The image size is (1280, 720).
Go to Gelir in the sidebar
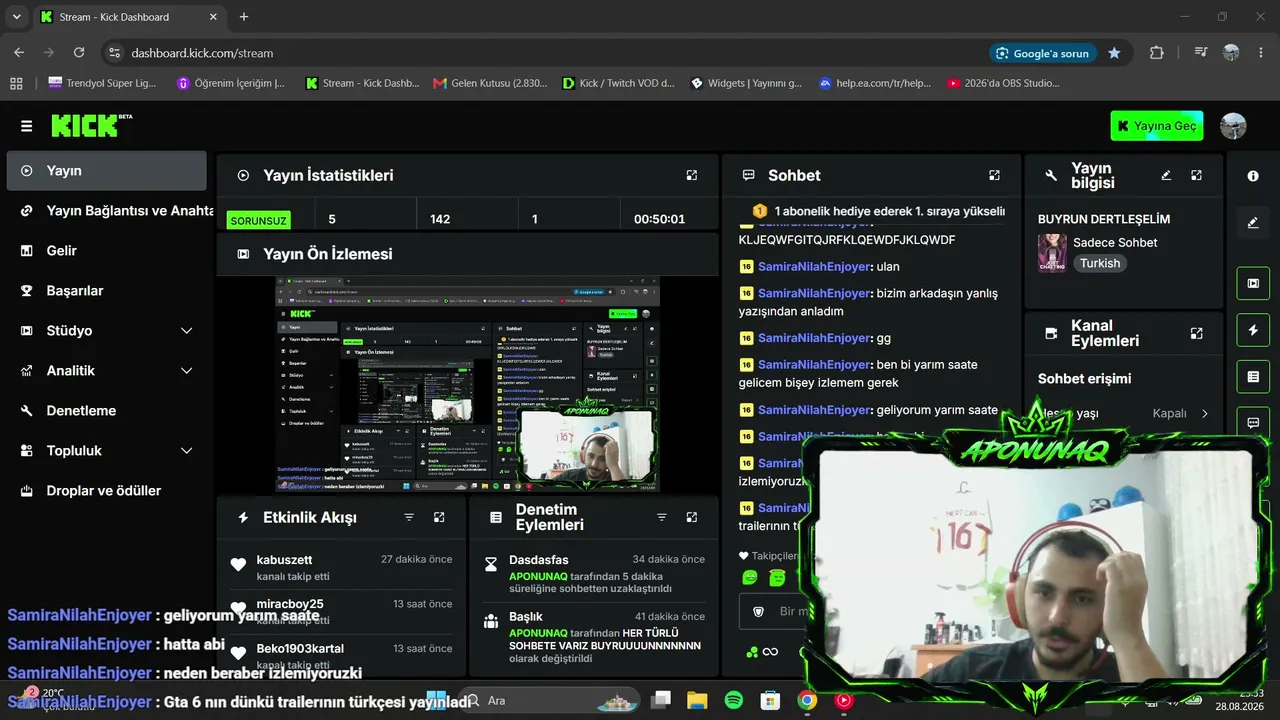[x=106, y=251]
